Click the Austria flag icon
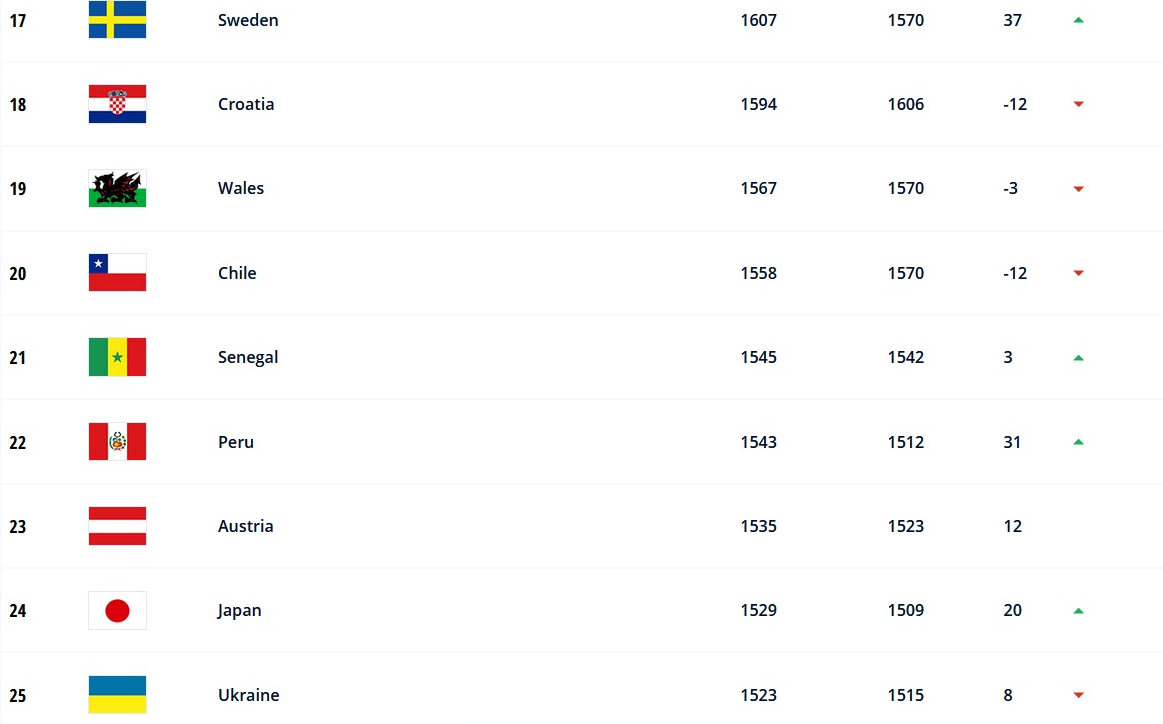 tap(117, 526)
